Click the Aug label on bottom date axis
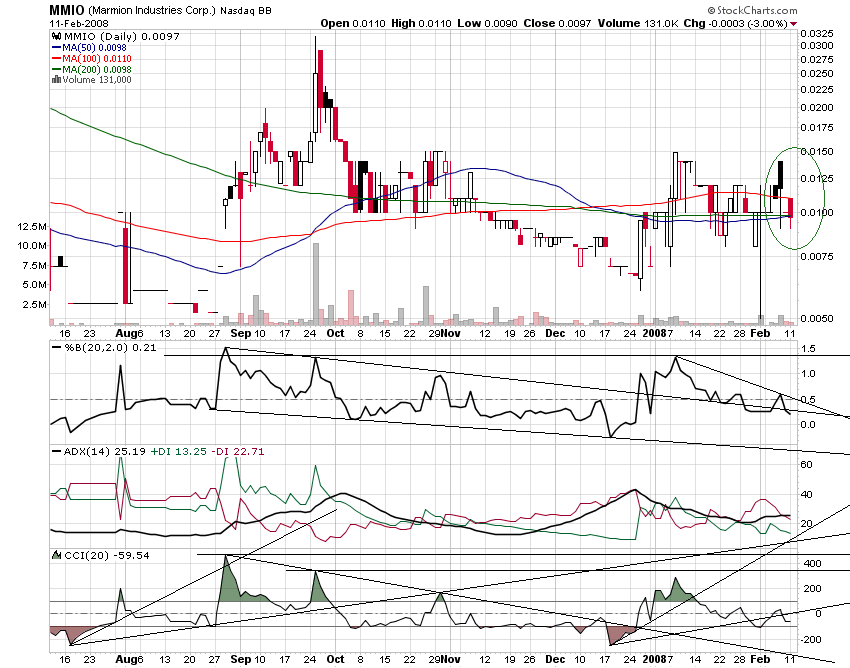The width and height of the screenshot is (850, 668). (126, 659)
